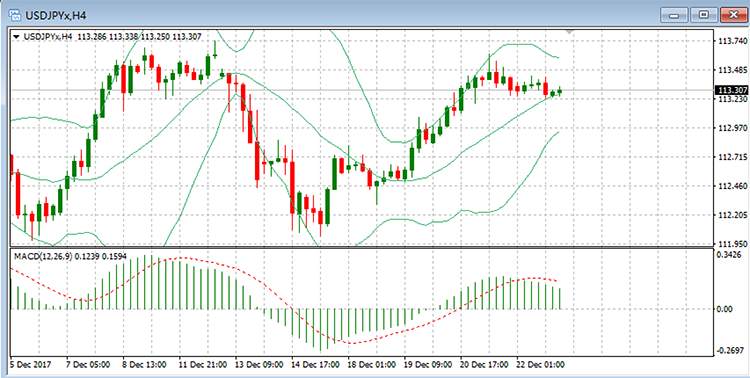
Task: Maximize the USDJPYx,H4 chart window
Action: point(704,15)
